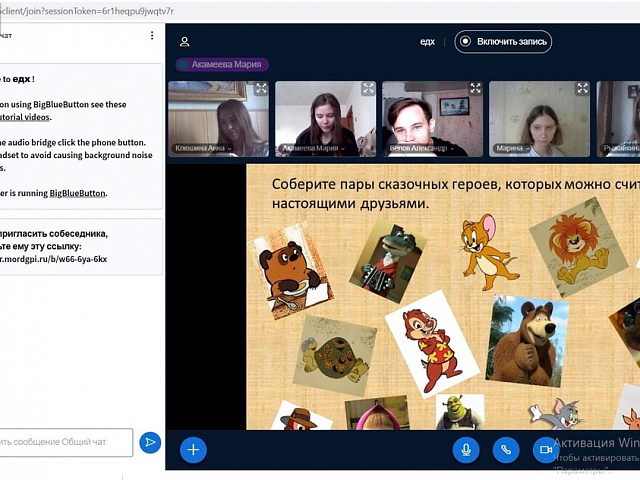Focus the chat message input field
Image resolution: width=640 pixels, height=480 pixels.
point(66,442)
